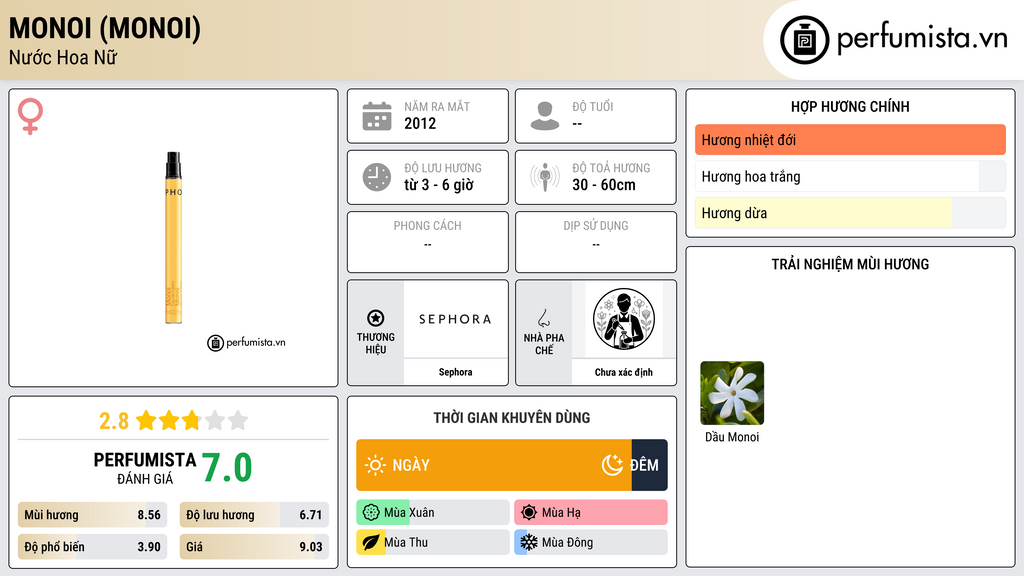Click the clock icon beside Độ lưu hương

pos(377,177)
